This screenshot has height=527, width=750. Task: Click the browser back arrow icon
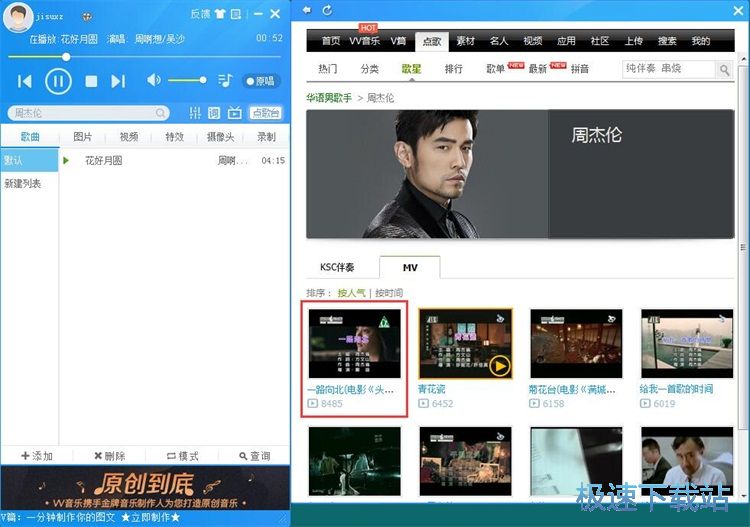(x=307, y=10)
